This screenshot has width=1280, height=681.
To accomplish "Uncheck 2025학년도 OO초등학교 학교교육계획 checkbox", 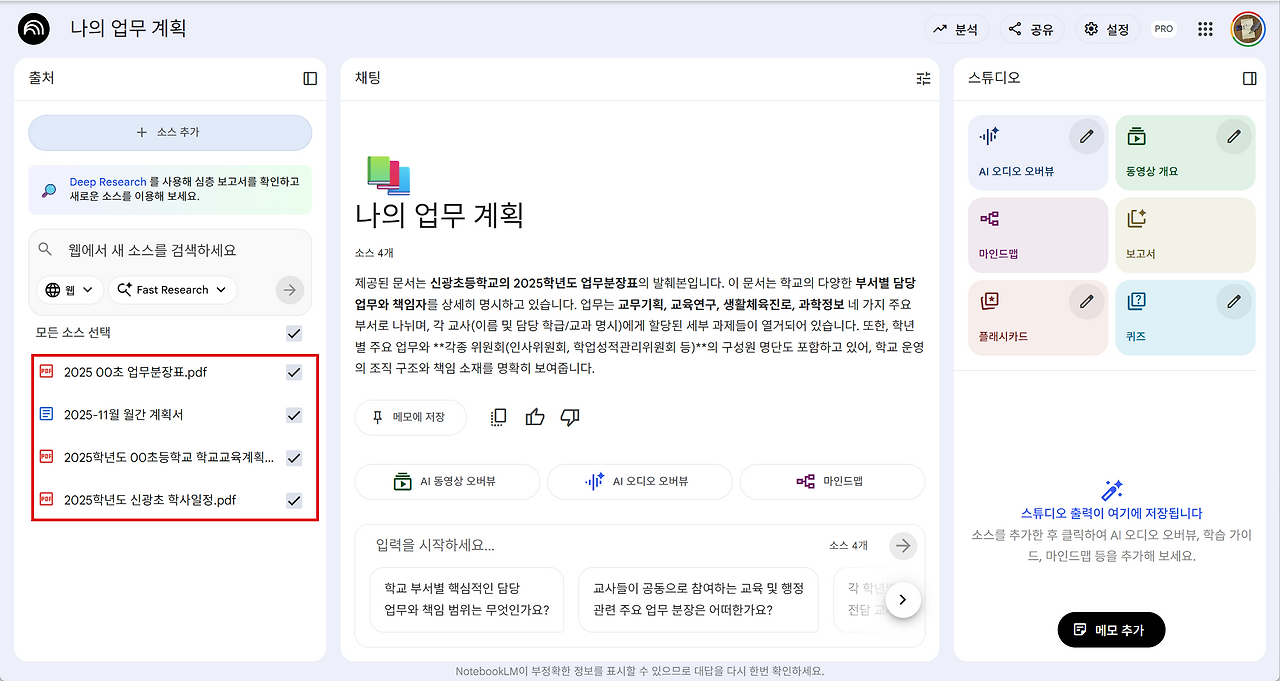I will point(294,457).
